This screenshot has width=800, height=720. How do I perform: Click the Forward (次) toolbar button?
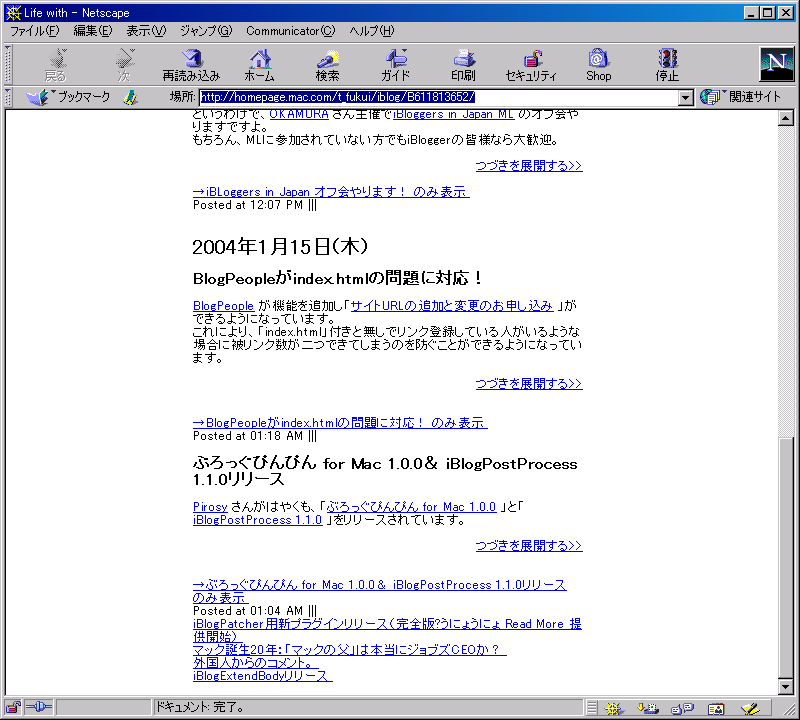(x=124, y=65)
